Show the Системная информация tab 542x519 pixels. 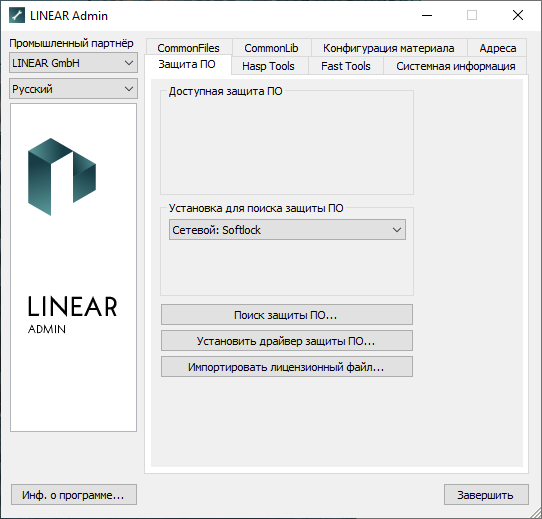pos(456,66)
